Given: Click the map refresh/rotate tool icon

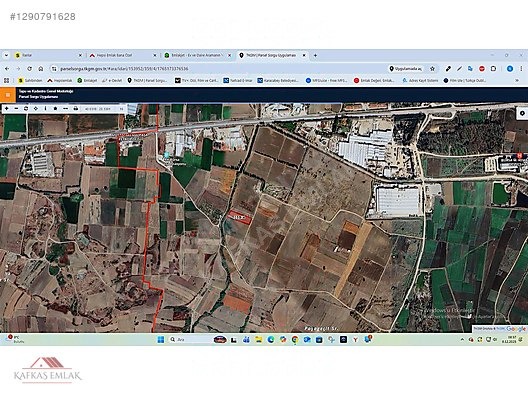Looking at the screenshot, I should [x=26, y=109].
